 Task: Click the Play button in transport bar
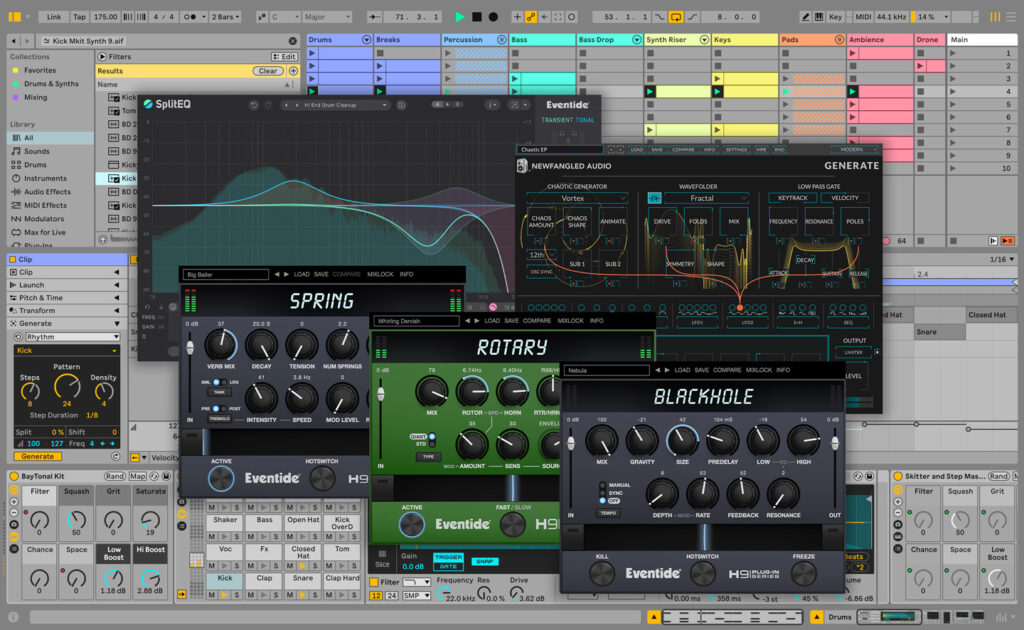[x=459, y=16]
